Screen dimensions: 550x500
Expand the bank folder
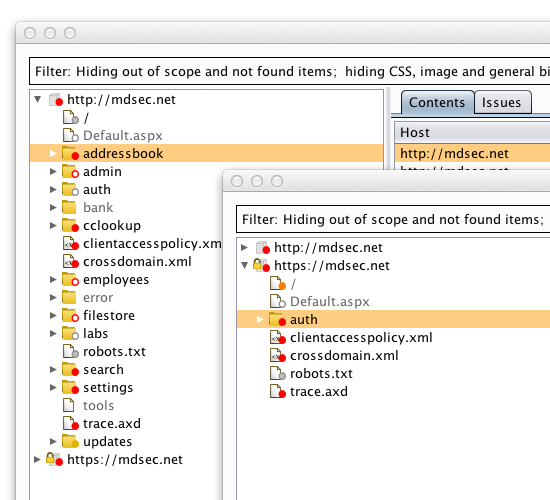53,207
